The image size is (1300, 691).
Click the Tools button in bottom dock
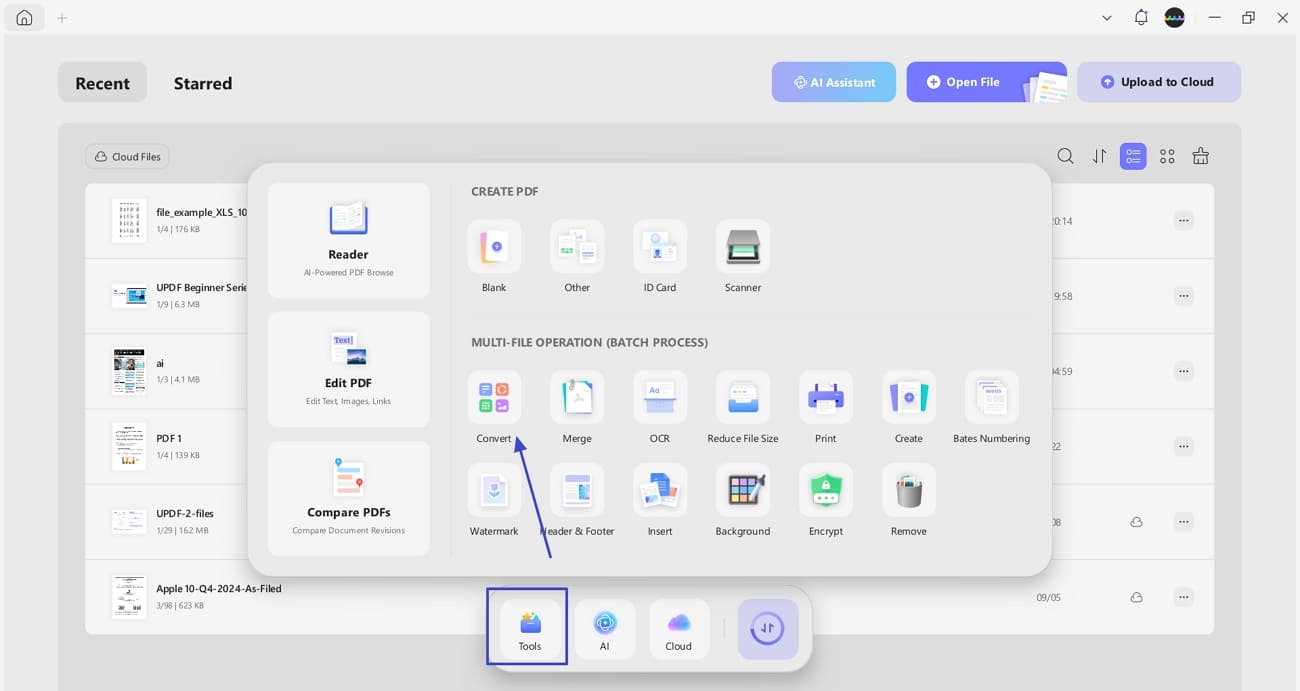(530, 629)
